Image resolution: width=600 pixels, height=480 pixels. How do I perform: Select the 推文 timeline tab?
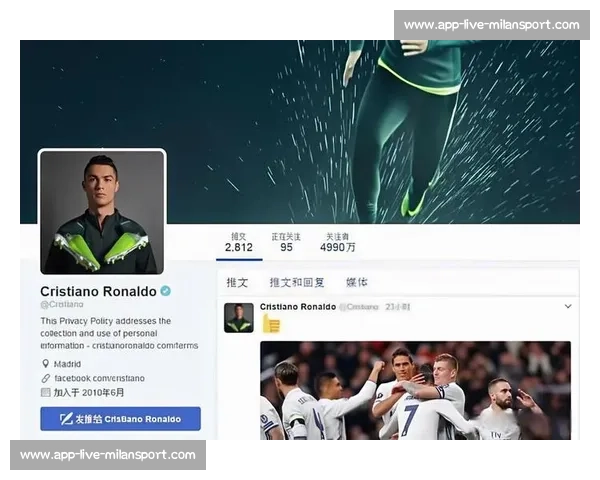tap(237, 282)
